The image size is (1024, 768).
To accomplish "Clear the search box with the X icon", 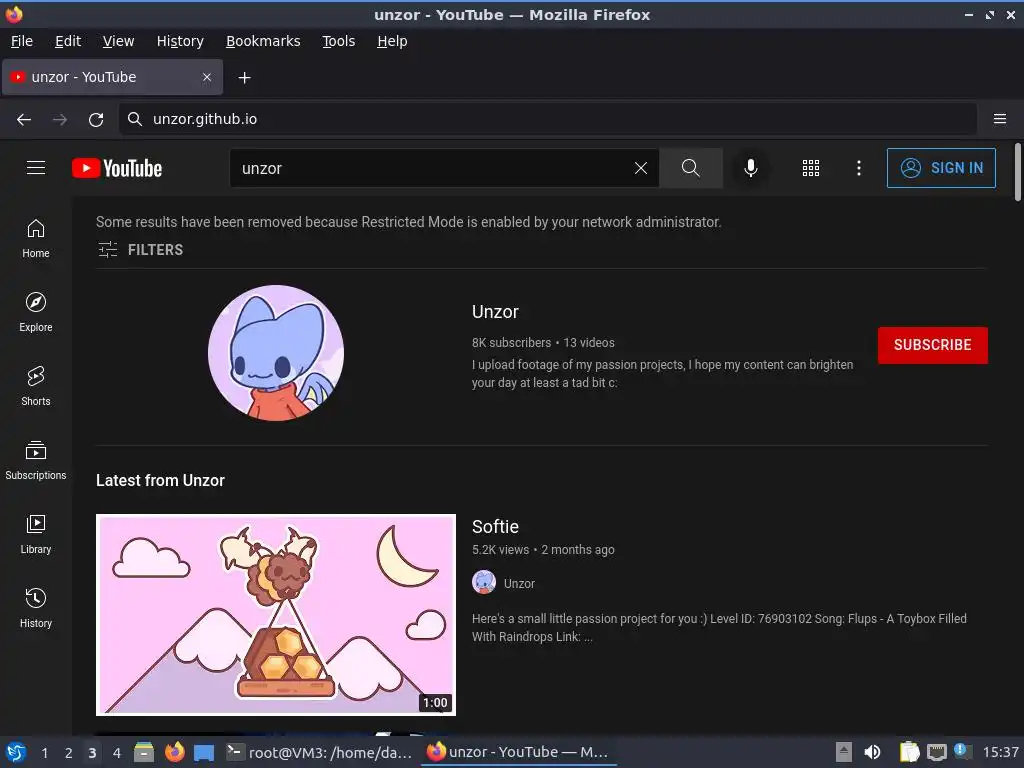I will 641,168.
